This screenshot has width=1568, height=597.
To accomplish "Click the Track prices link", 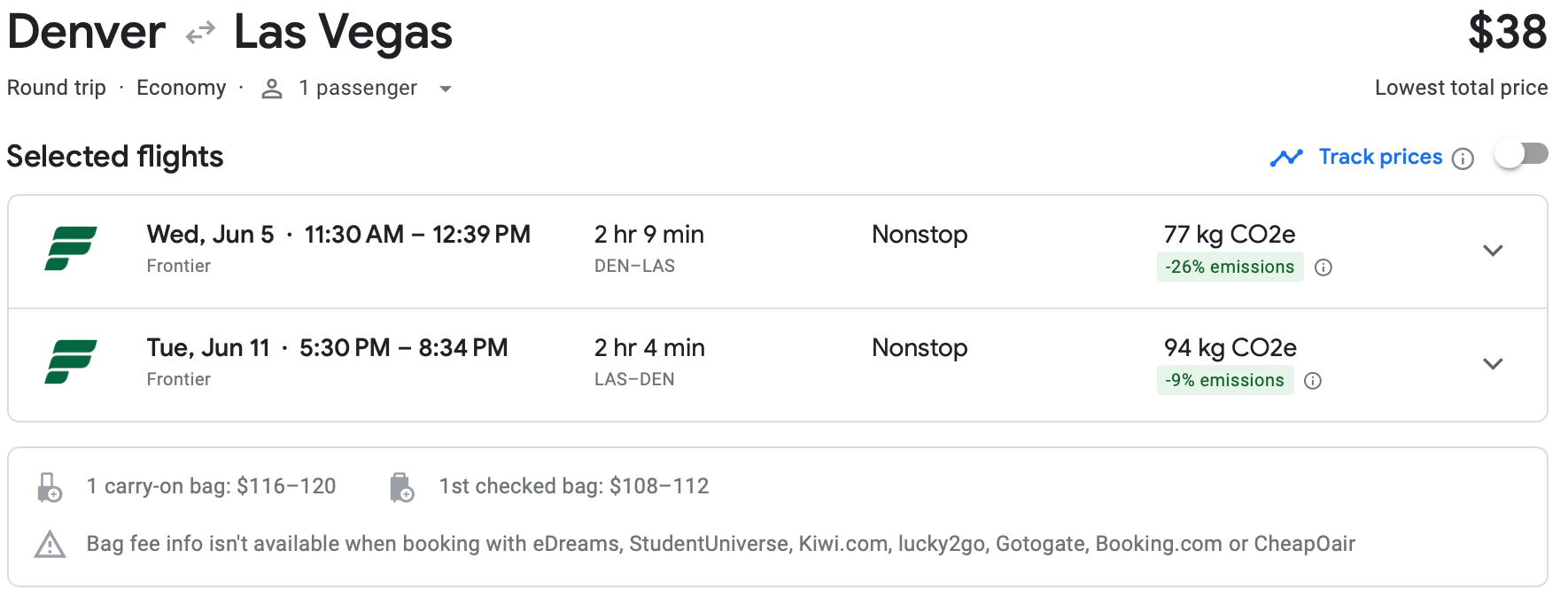I will coord(1380,157).
